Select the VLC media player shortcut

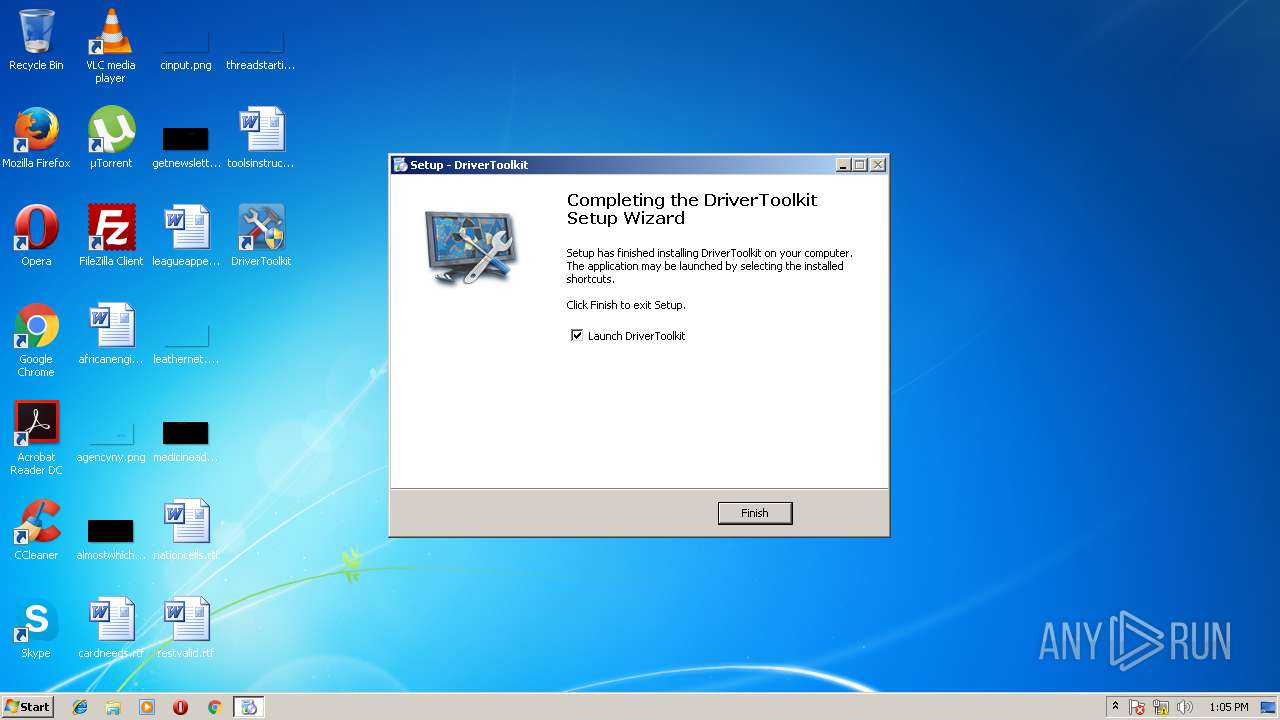pos(110,46)
